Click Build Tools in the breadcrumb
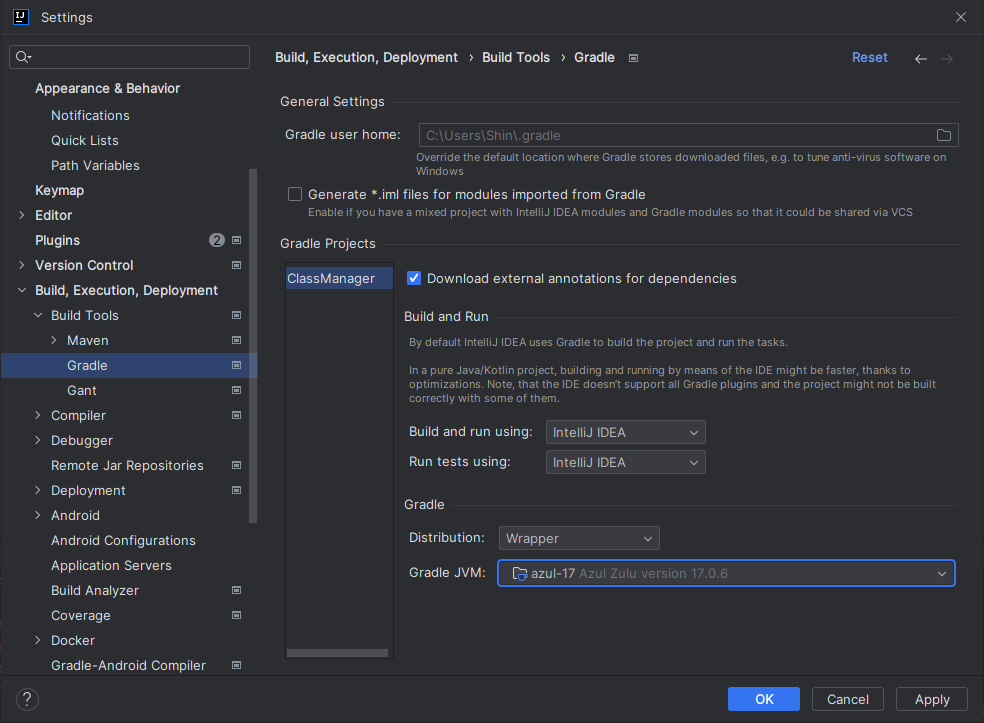 [516, 58]
